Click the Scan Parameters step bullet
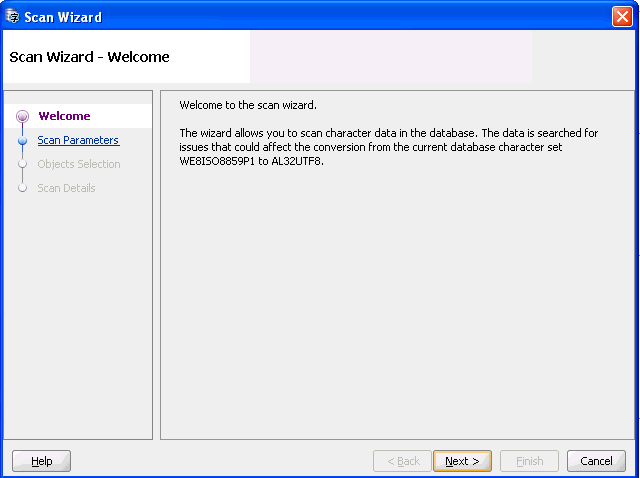Image resolution: width=640 pixels, height=478 pixels. click(x=22, y=141)
